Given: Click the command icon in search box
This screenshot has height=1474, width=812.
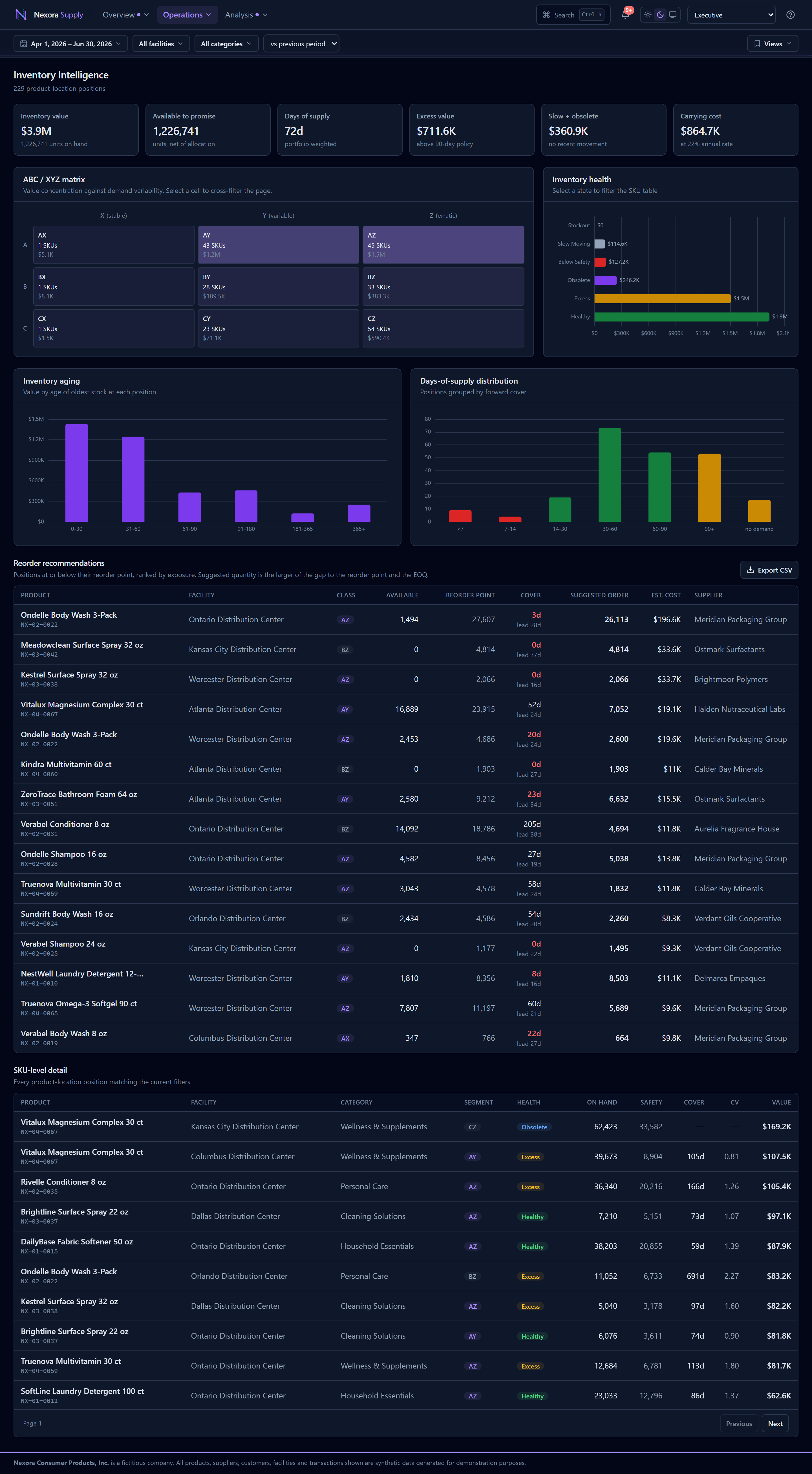Looking at the screenshot, I should point(546,15).
